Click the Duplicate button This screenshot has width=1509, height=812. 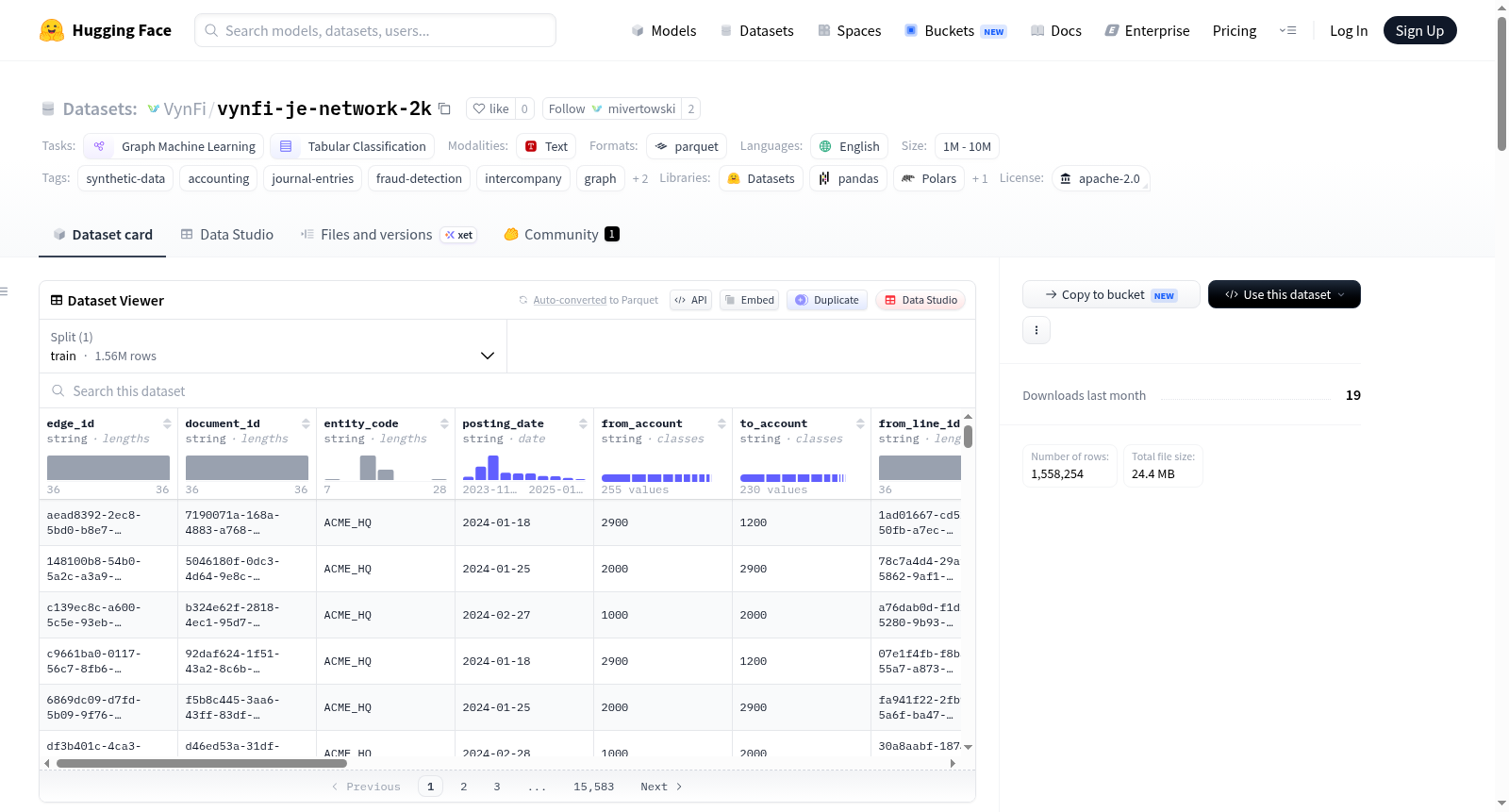point(827,300)
